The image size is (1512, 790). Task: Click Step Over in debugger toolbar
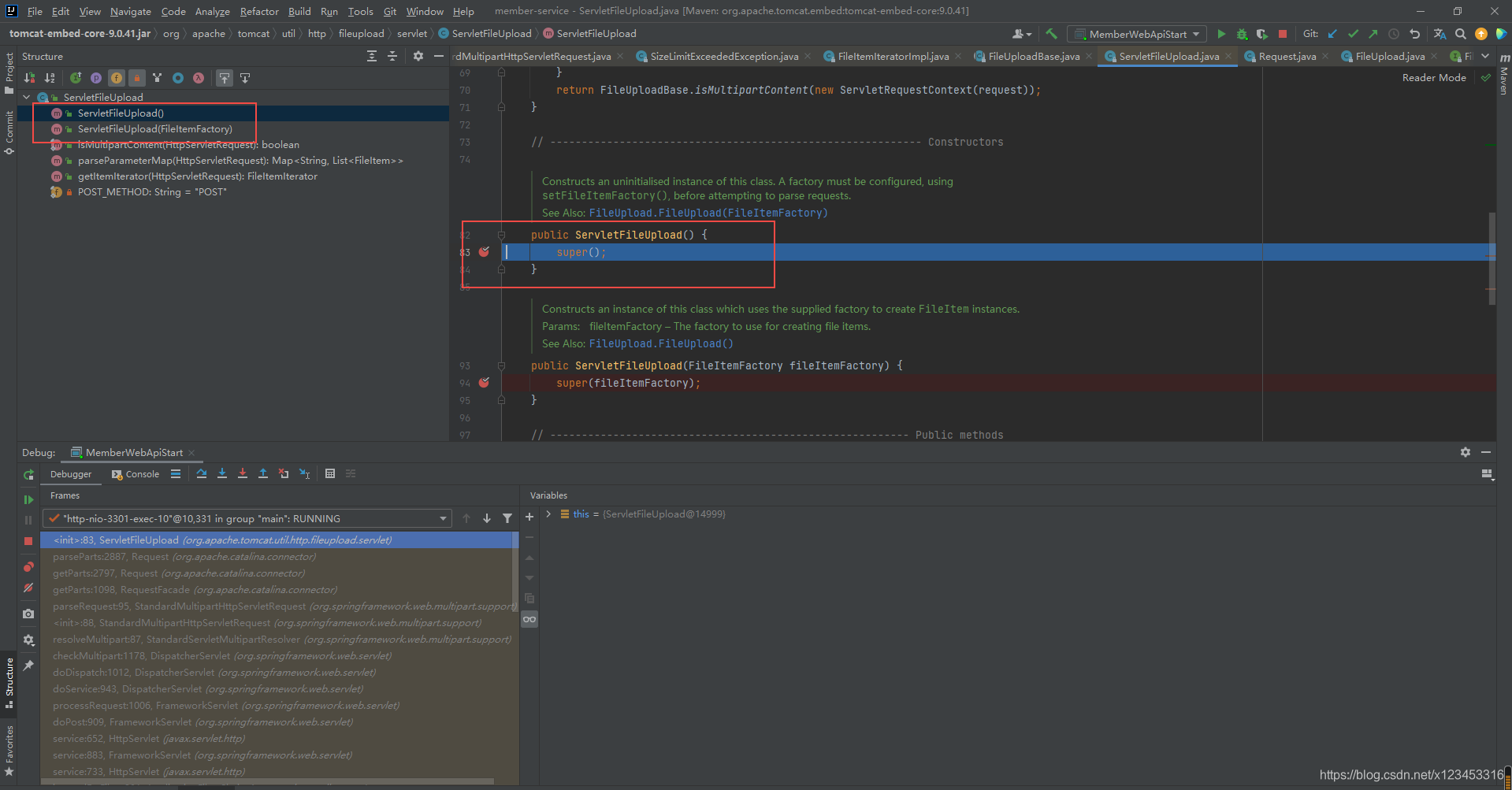(x=202, y=473)
